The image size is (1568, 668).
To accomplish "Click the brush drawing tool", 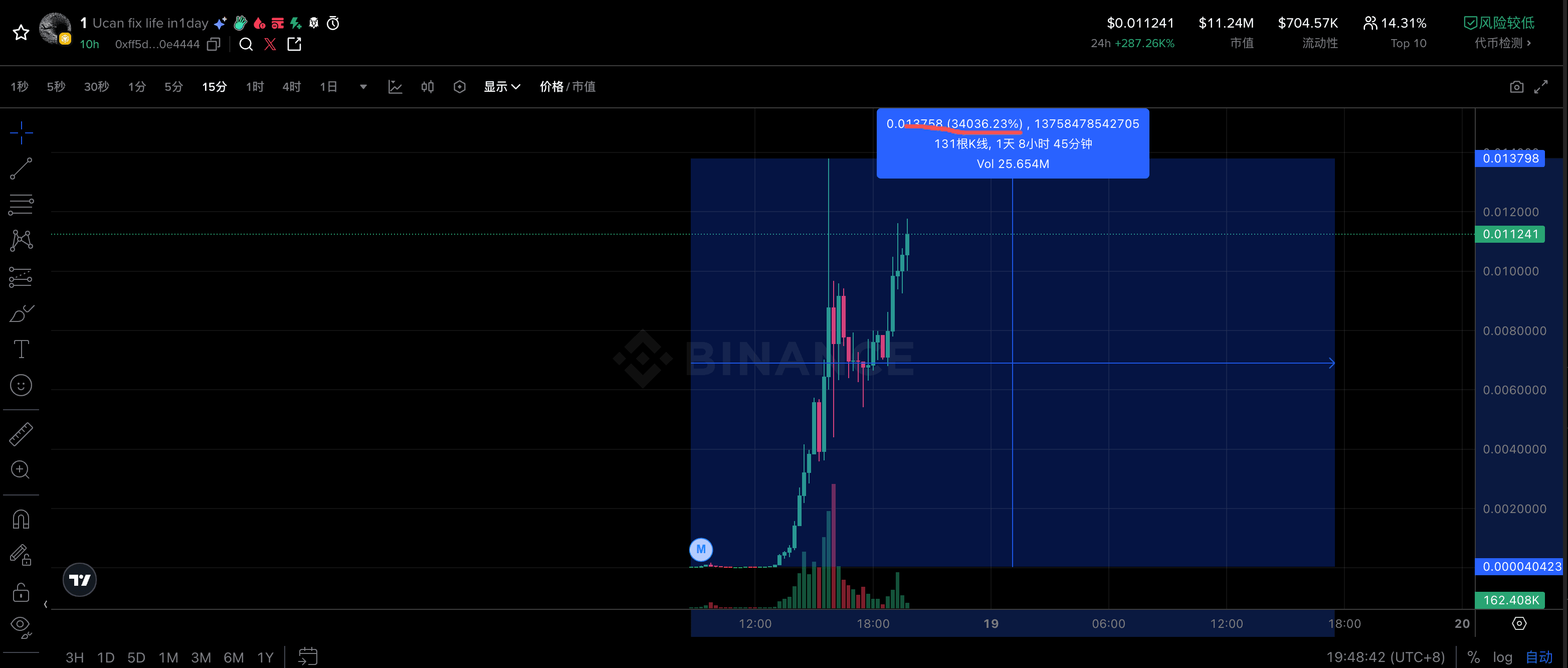I will [21, 313].
